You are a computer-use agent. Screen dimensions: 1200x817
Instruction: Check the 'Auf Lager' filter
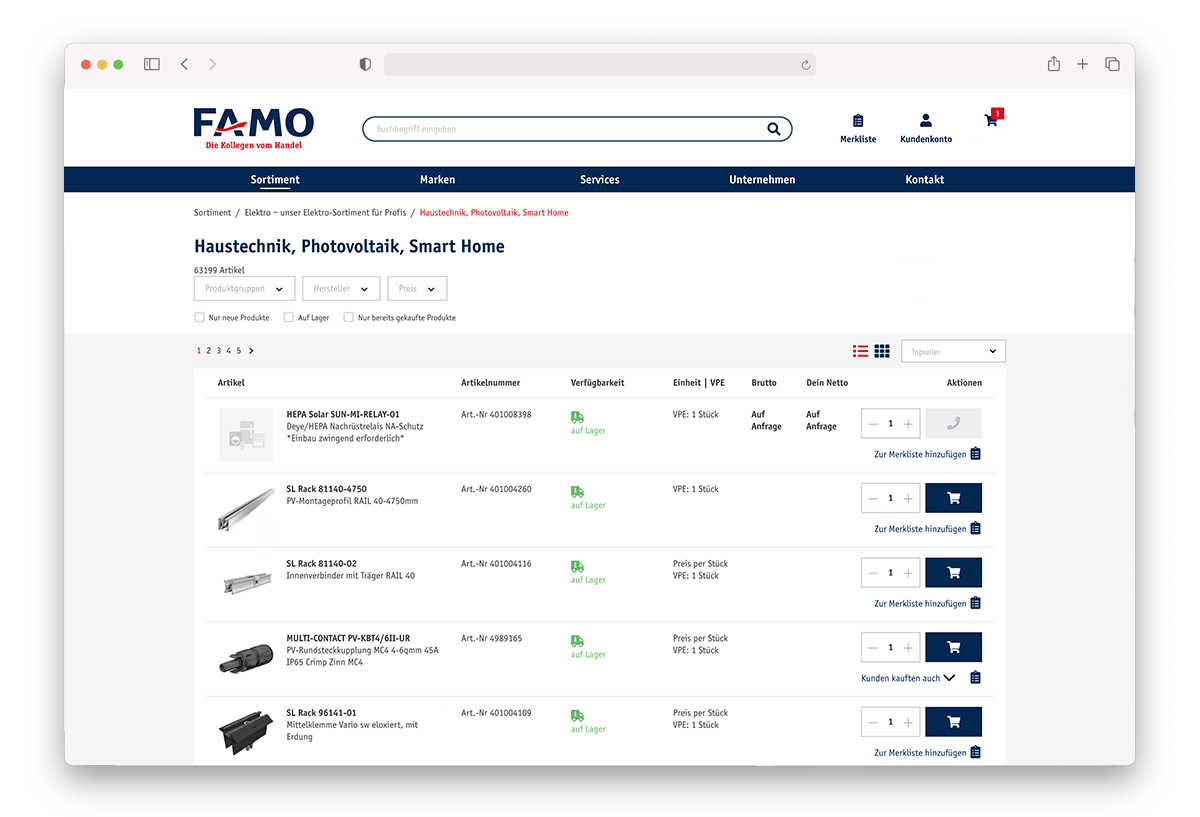[289, 318]
